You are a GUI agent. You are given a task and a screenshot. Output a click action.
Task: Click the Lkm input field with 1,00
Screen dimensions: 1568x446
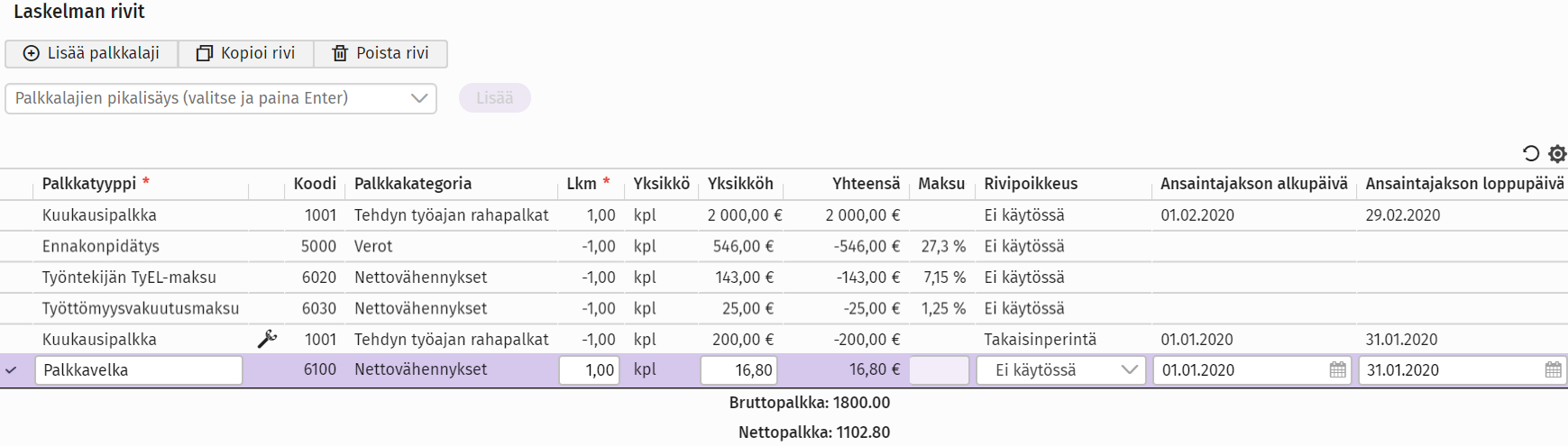pos(589,370)
